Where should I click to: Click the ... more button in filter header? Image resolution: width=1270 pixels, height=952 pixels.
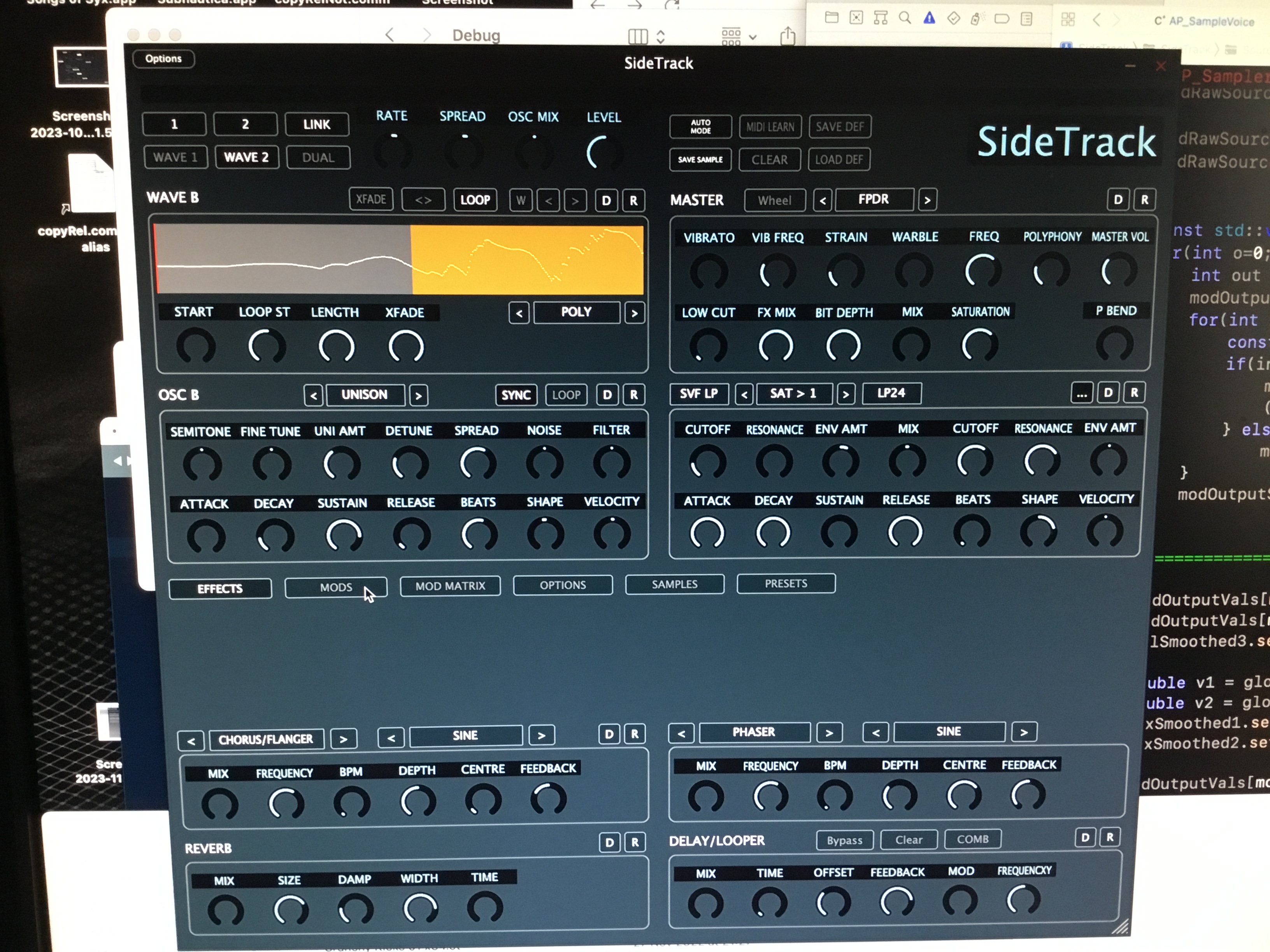[x=1082, y=394]
